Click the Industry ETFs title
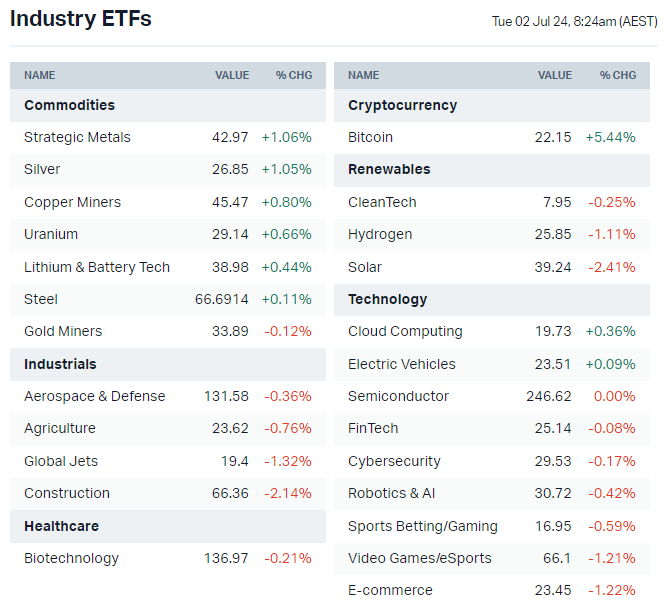This screenshot has width=664, height=609. [81, 19]
